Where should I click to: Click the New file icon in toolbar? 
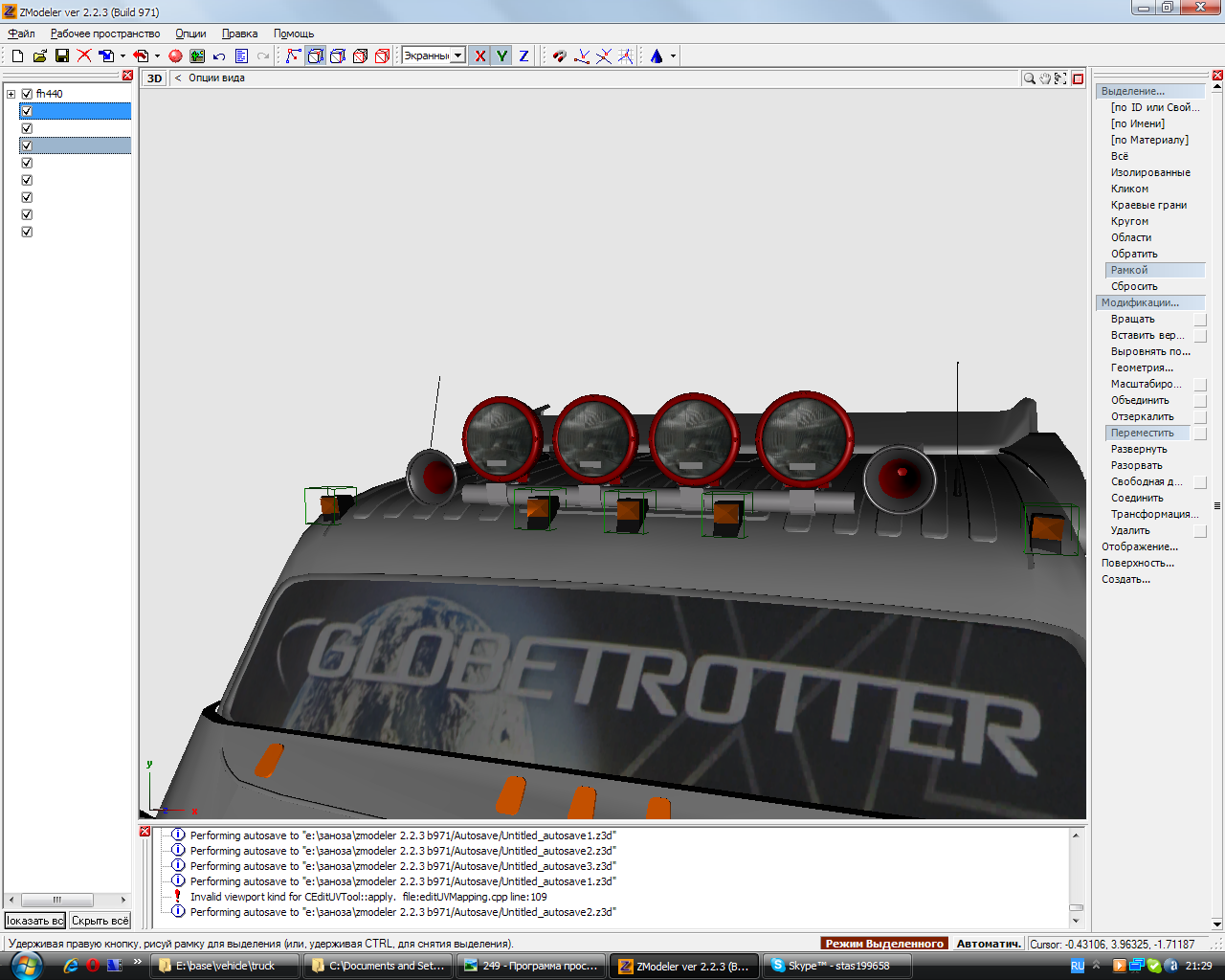(x=17, y=56)
